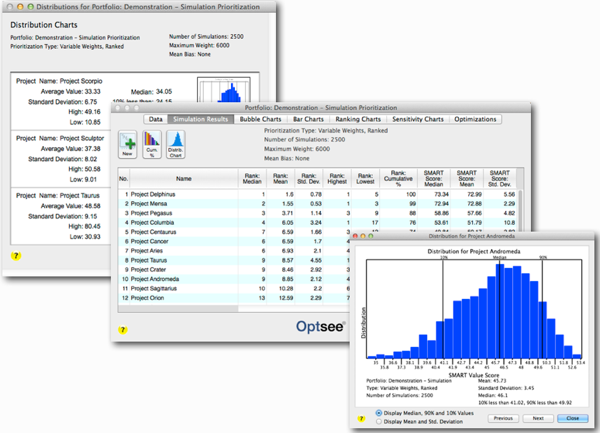600x433 pixels.
Task: Open the Cum. % chart icon
Action: [152, 144]
